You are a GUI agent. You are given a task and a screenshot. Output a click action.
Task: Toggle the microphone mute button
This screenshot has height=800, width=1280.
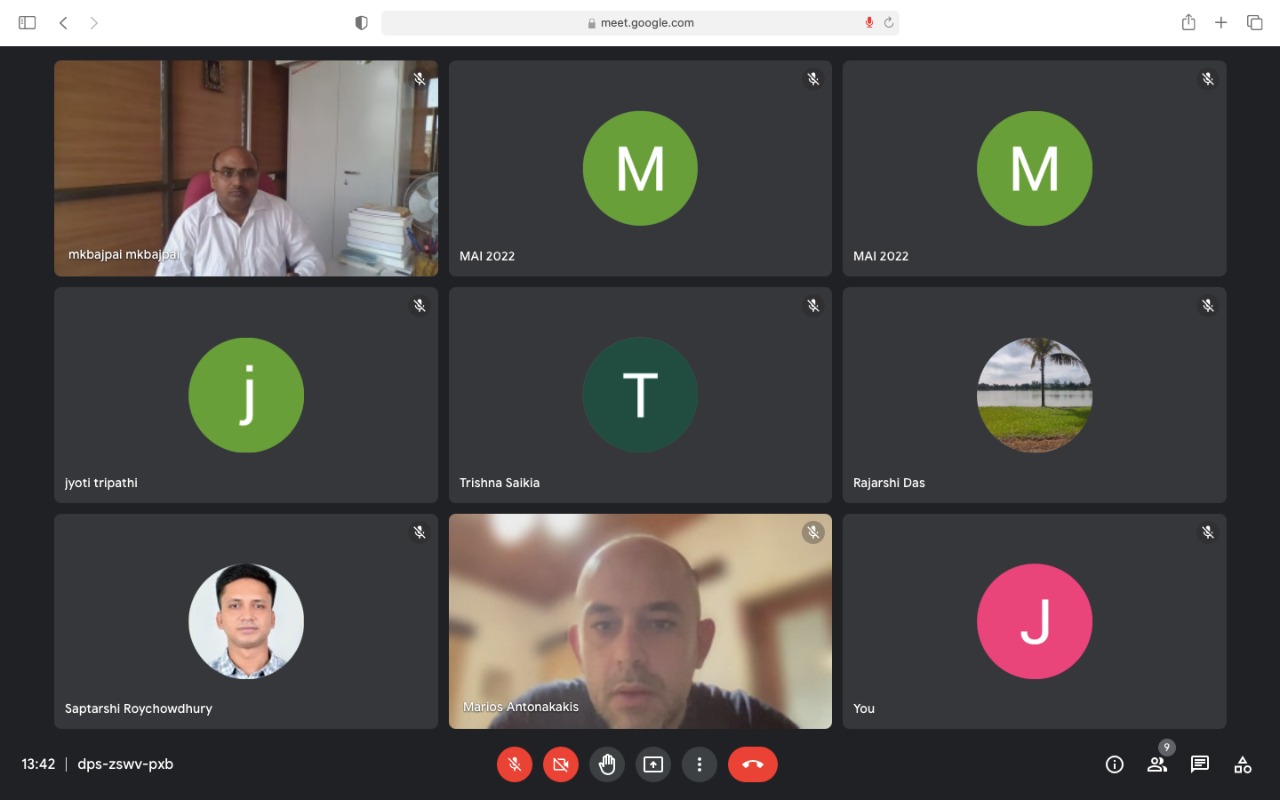coord(514,764)
